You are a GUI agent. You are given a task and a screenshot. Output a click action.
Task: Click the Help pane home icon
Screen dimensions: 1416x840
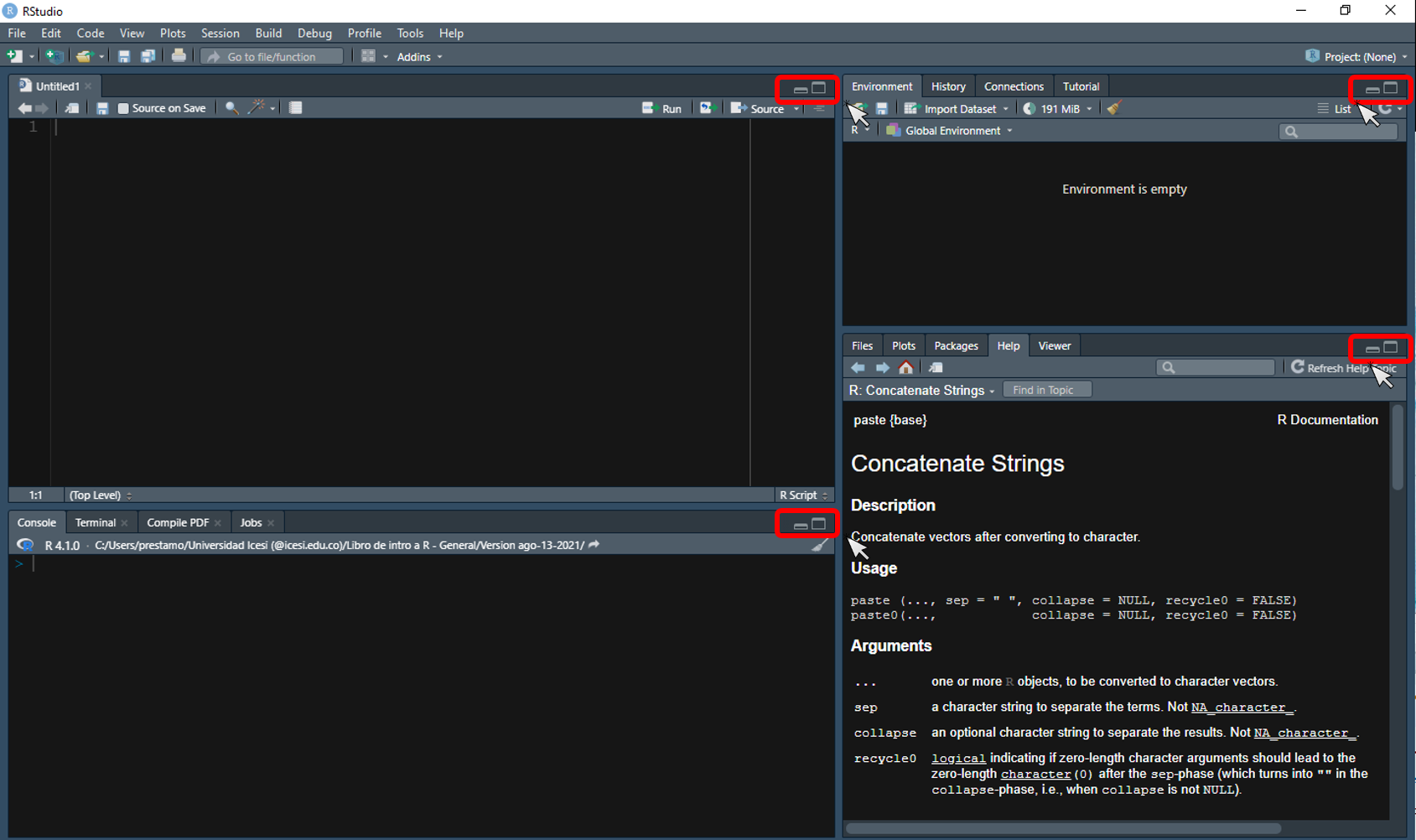[x=905, y=368]
